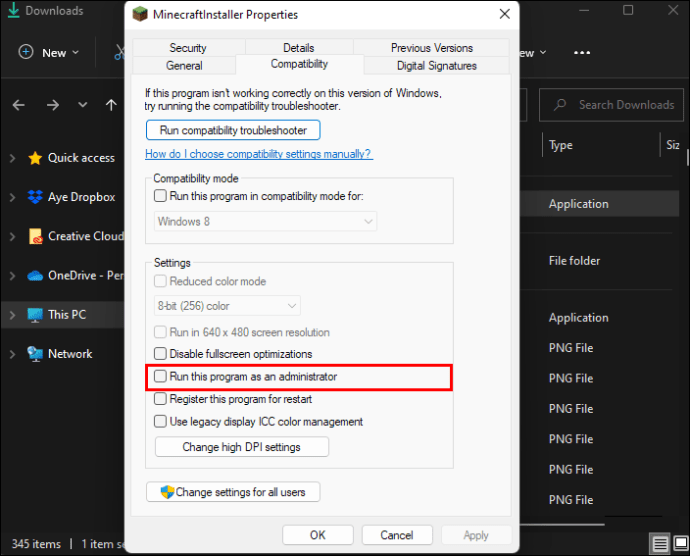The width and height of the screenshot is (690, 556).
Task: Check Run this program as an administrator
Action: click(160, 376)
